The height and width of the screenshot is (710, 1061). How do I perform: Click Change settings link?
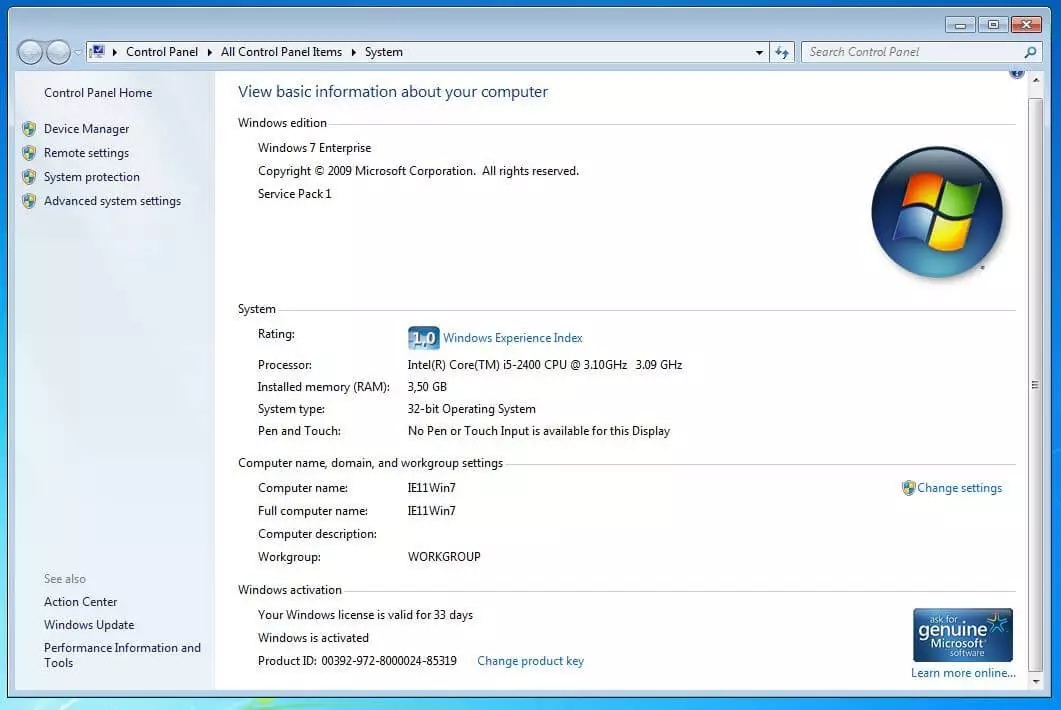960,488
